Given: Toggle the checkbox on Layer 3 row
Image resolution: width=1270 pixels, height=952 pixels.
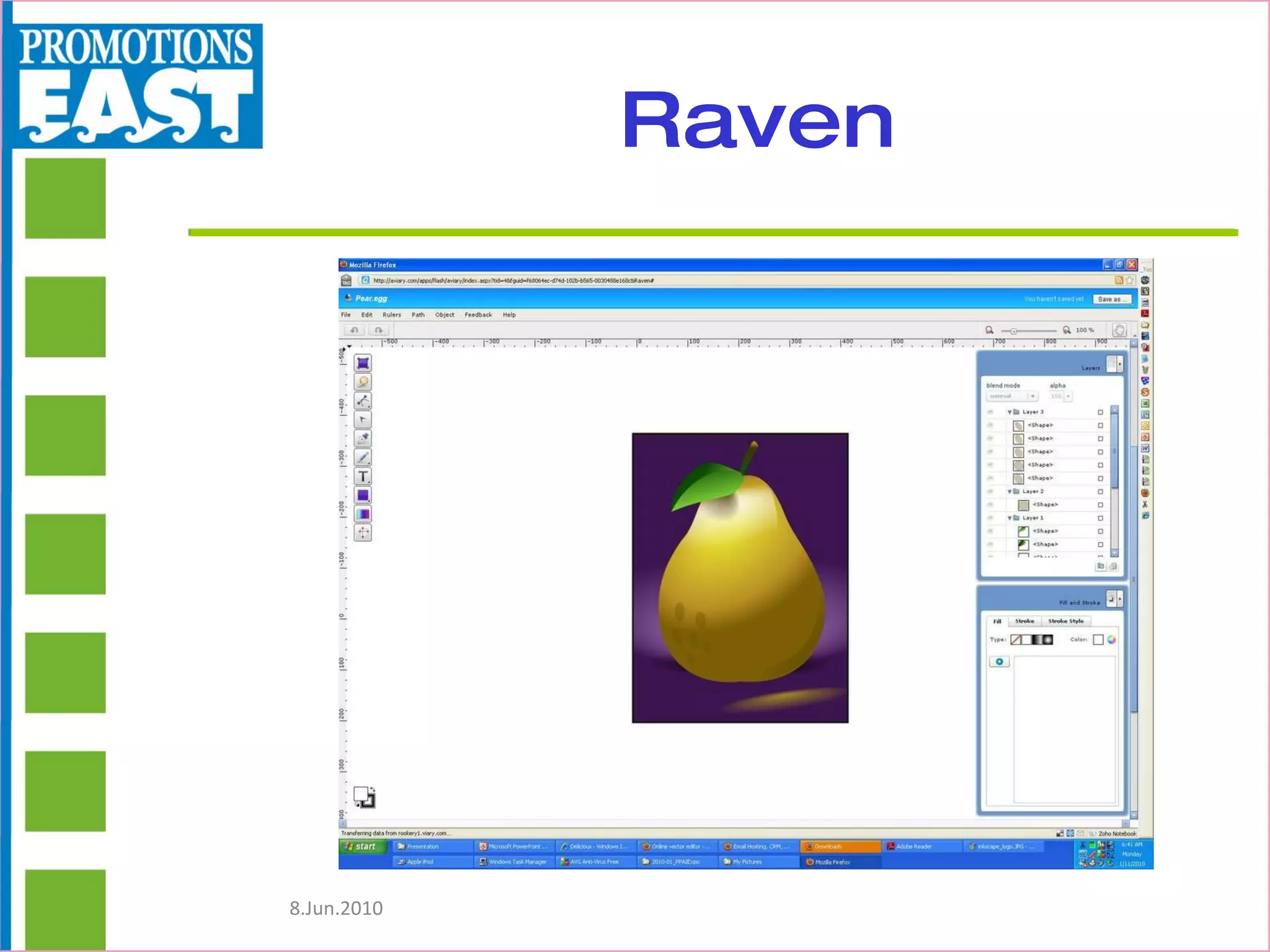Looking at the screenshot, I should click(1101, 412).
